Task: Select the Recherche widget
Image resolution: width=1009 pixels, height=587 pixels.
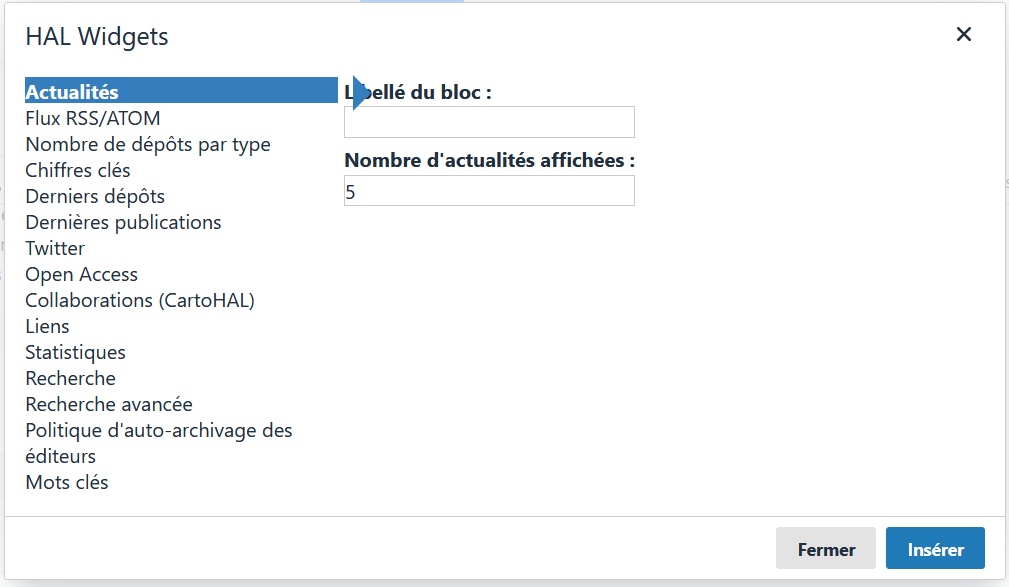Action: tap(70, 378)
